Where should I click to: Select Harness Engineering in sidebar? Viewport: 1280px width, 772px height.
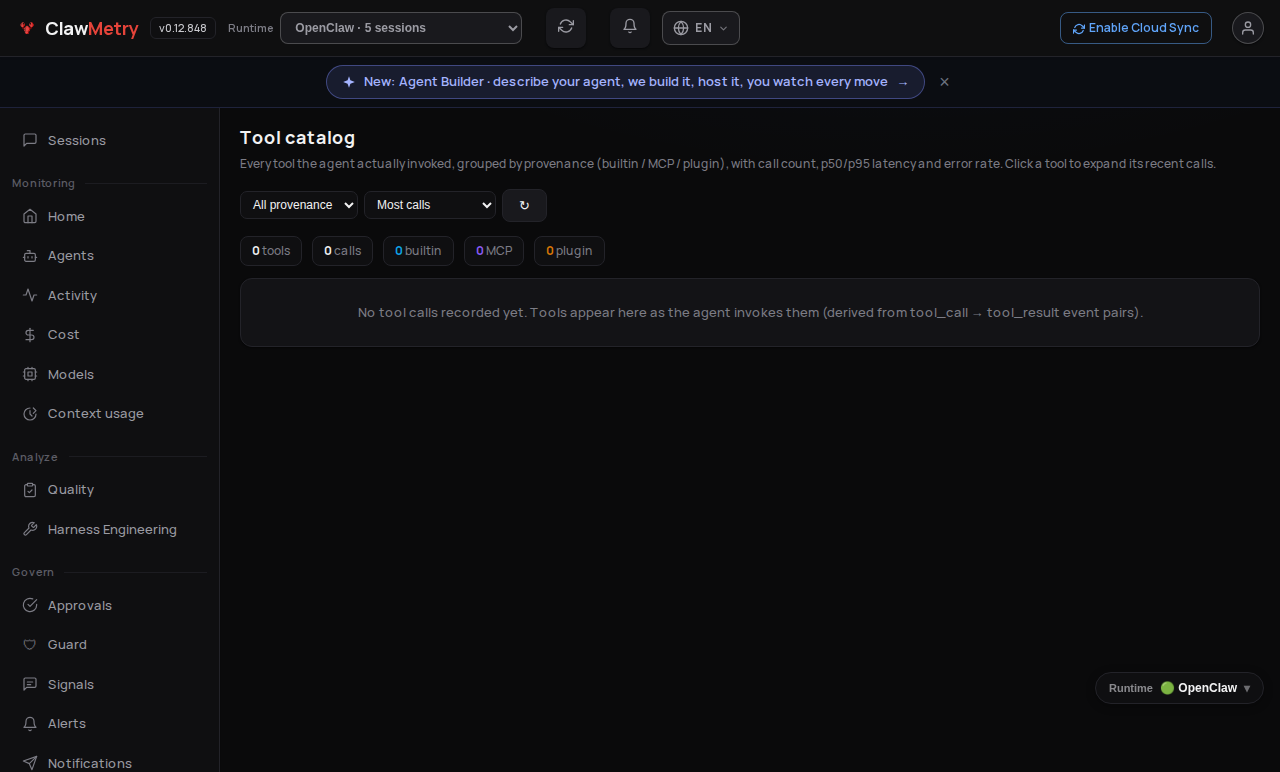tap(110, 529)
